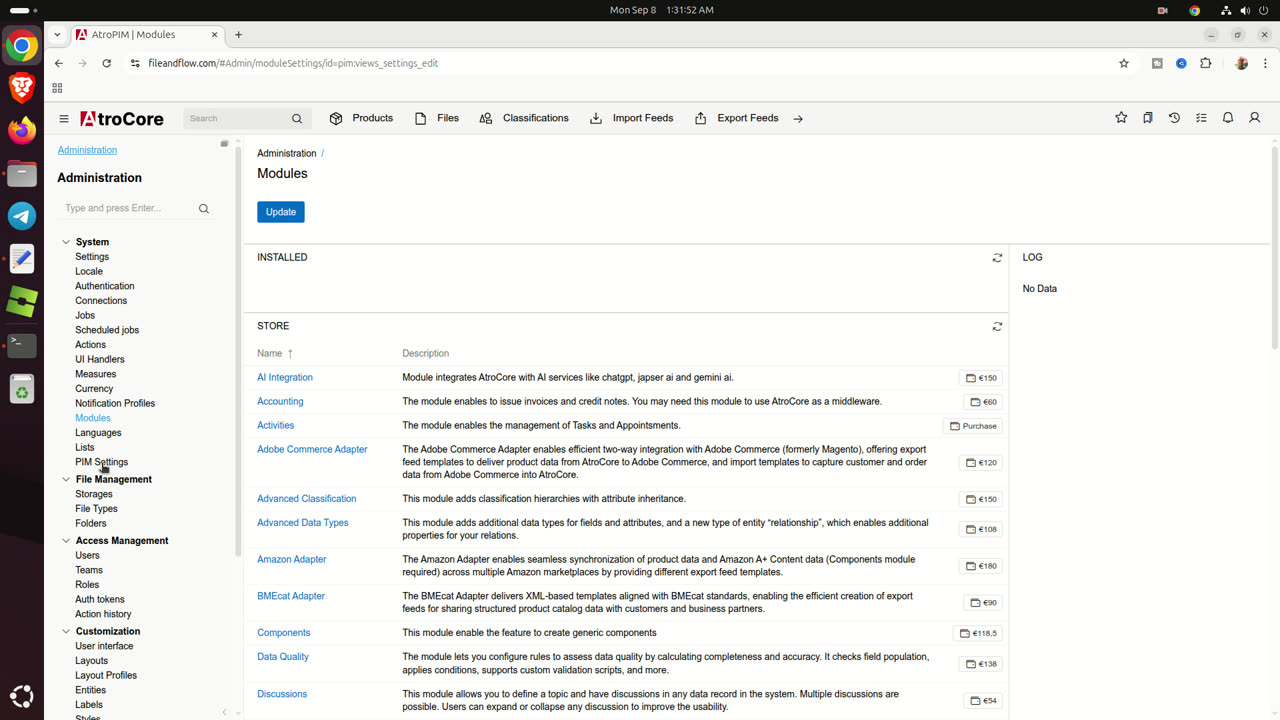The width and height of the screenshot is (1280, 720).
Task: Open Files from the top navigation
Action: click(x=437, y=118)
